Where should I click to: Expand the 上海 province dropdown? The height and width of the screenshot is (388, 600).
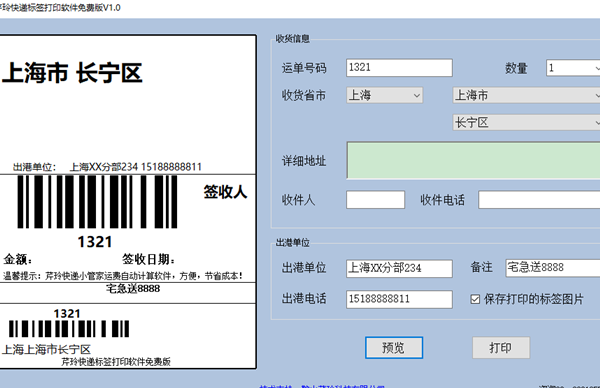coord(385,95)
